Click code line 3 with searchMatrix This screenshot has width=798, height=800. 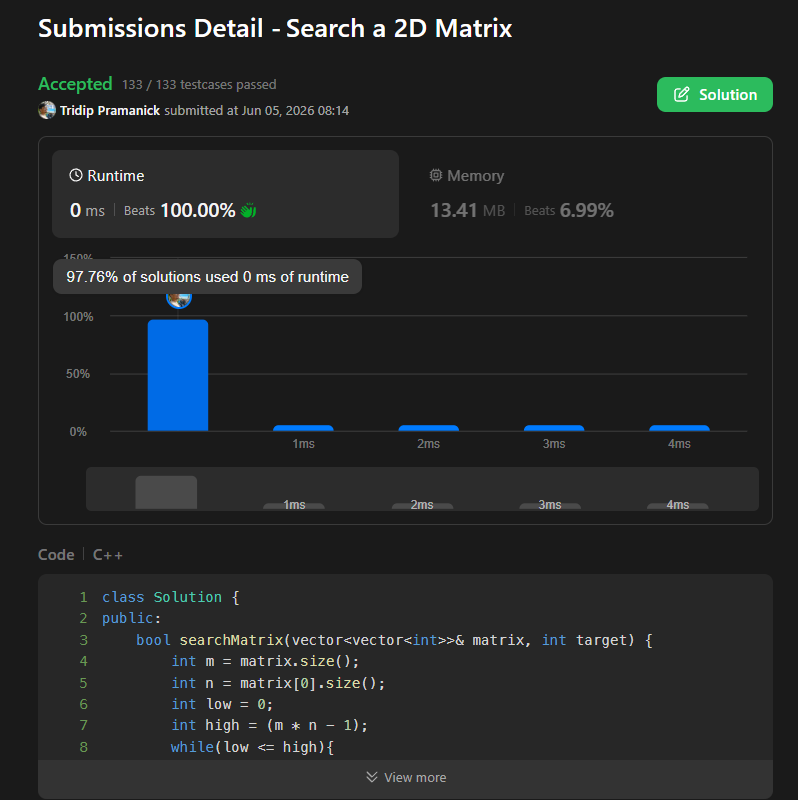(394, 640)
